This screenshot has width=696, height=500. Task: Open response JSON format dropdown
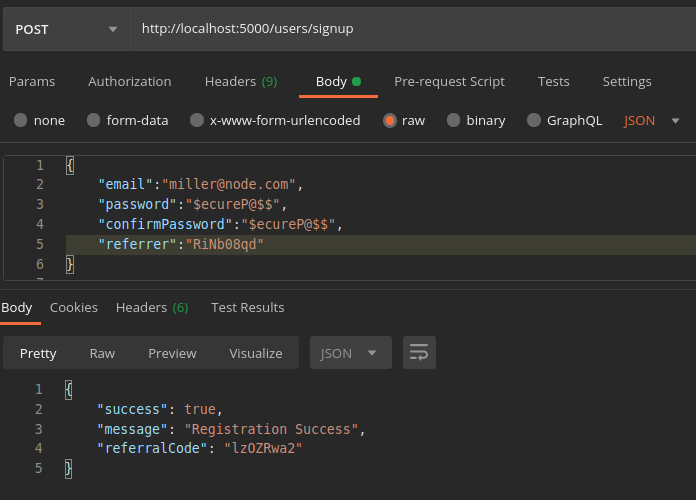349,353
